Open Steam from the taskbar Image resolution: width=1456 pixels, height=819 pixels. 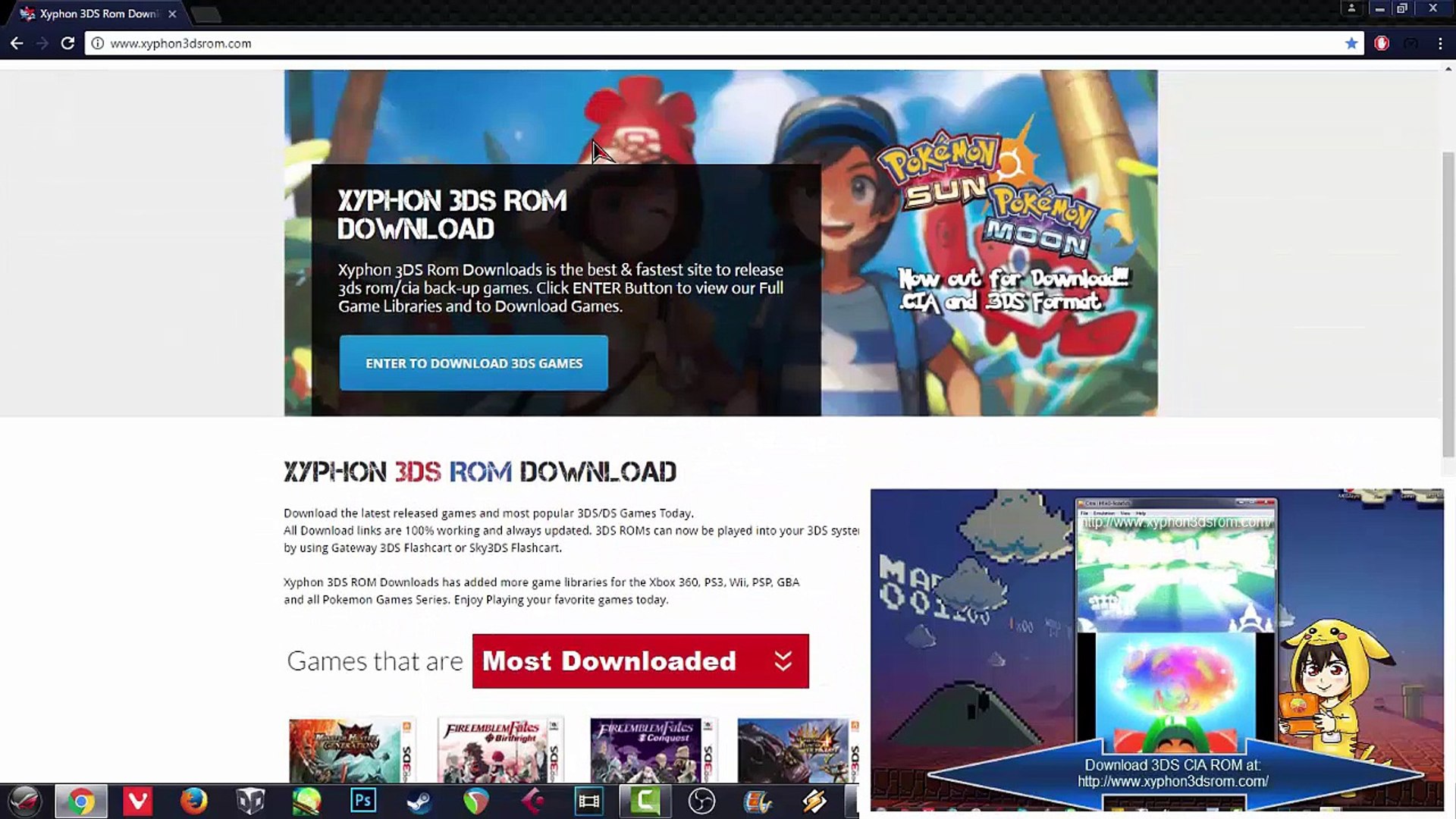pos(419,801)
